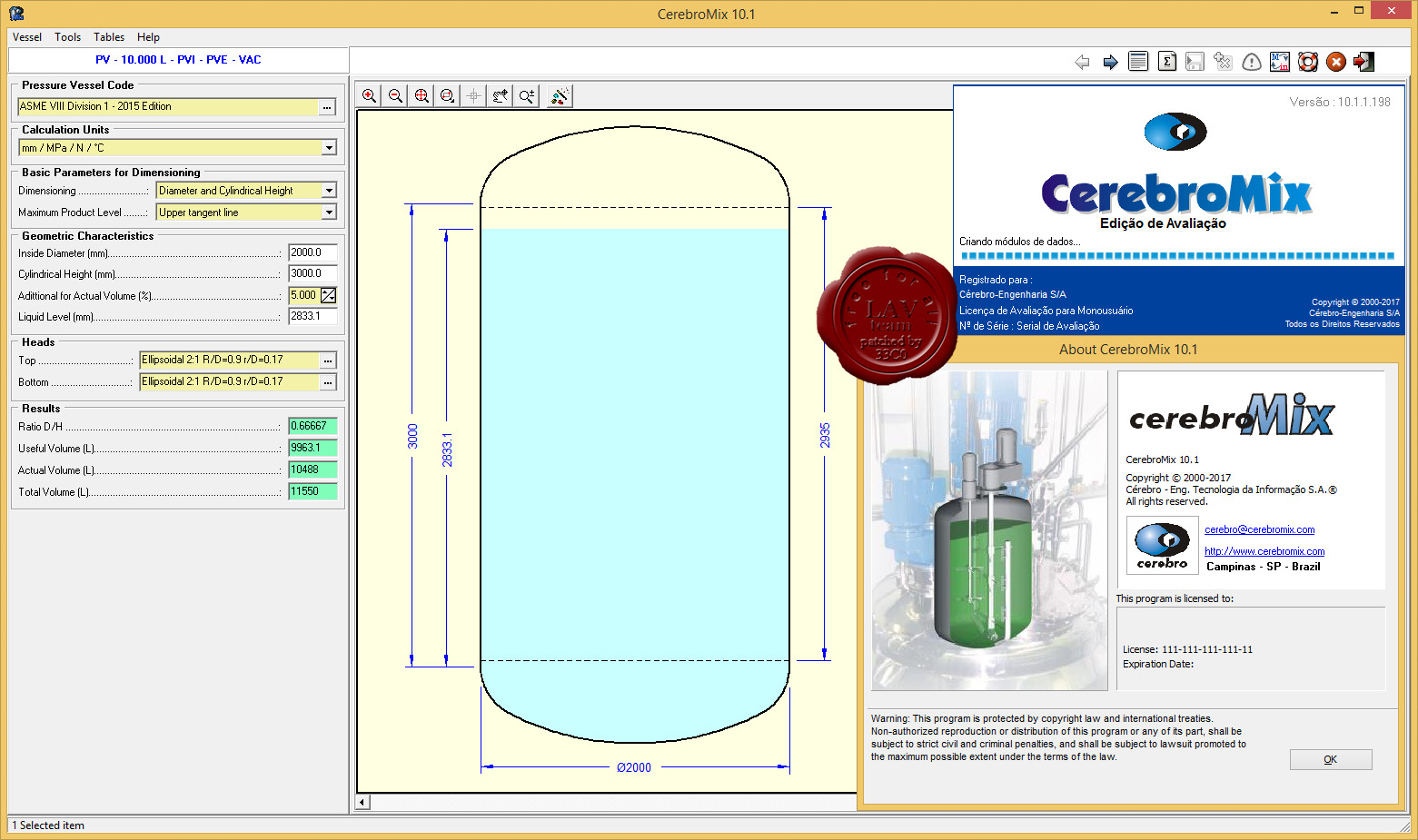Click the Additional for Actual Volume field
The width and height of the screenshot is (1418, 840).
(303, 295)
